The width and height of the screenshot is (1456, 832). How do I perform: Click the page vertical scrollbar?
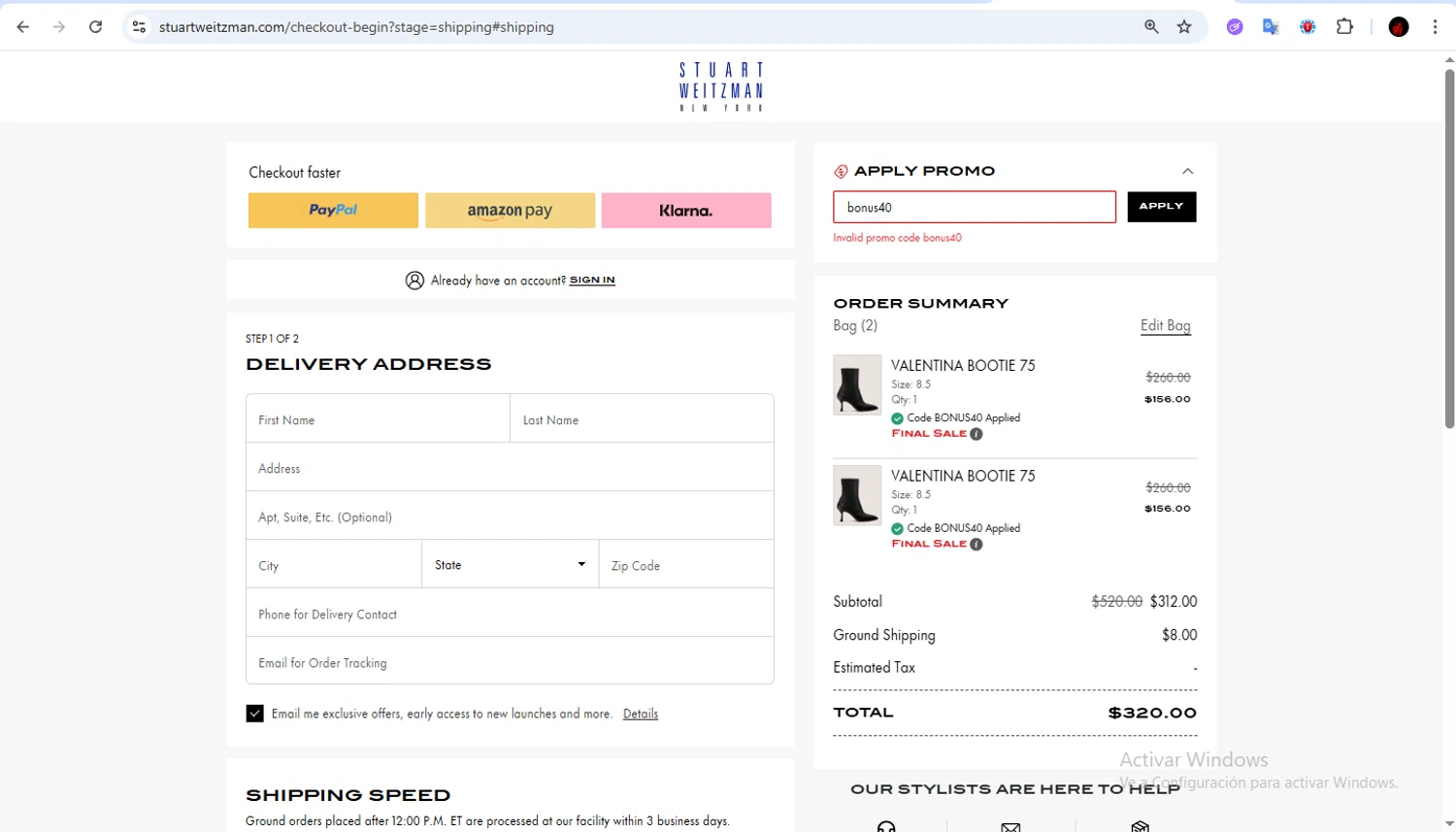click(1449, 249)
